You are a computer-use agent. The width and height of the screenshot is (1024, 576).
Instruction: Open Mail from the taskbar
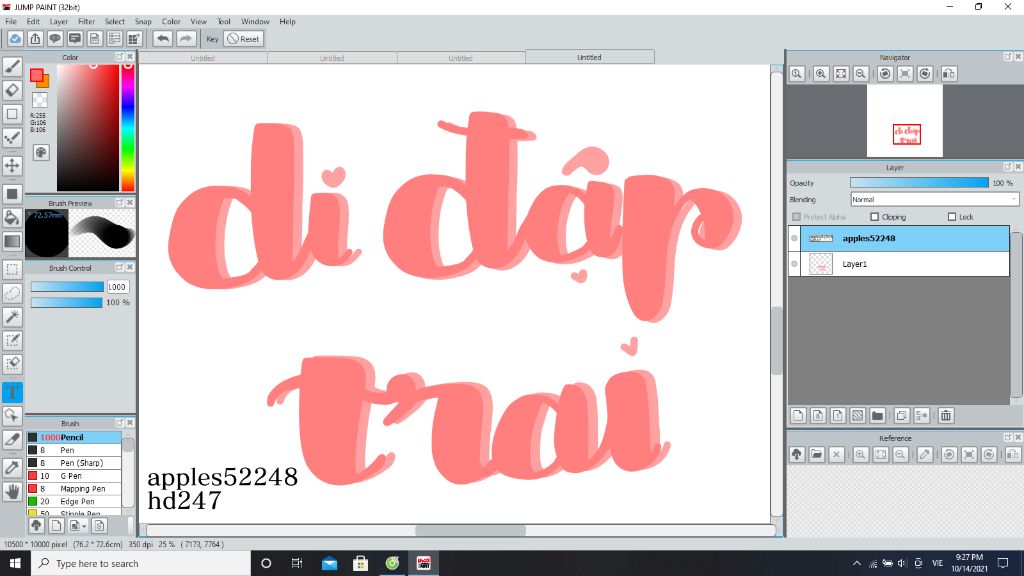tap(329, 563)
